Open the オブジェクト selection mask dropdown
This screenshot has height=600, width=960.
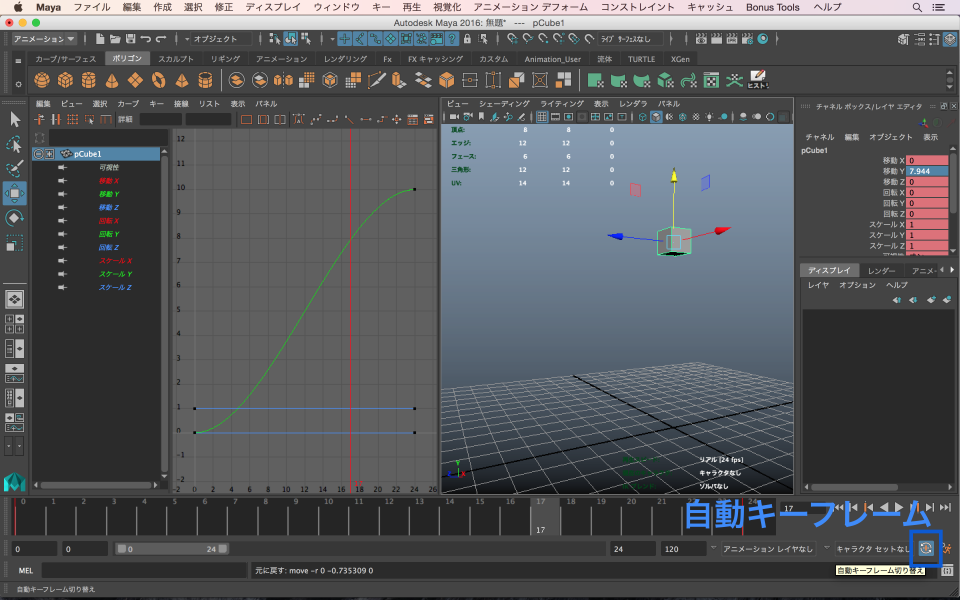[221, 39]
